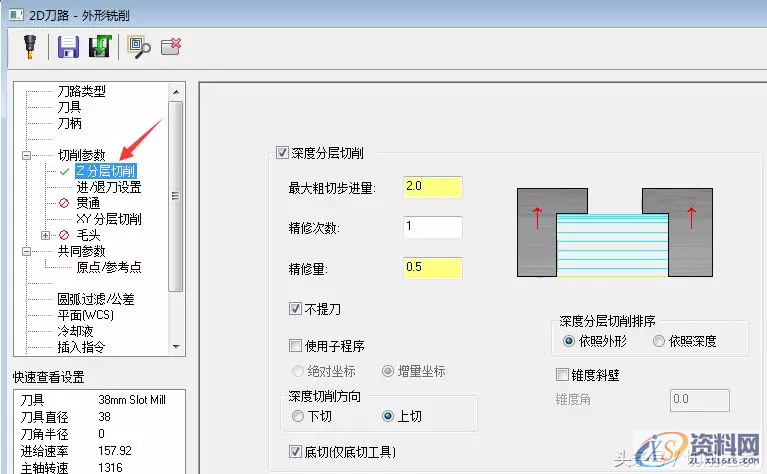Open the 冷却液 page
767x474 pixels.
click(x=75, y=331)
